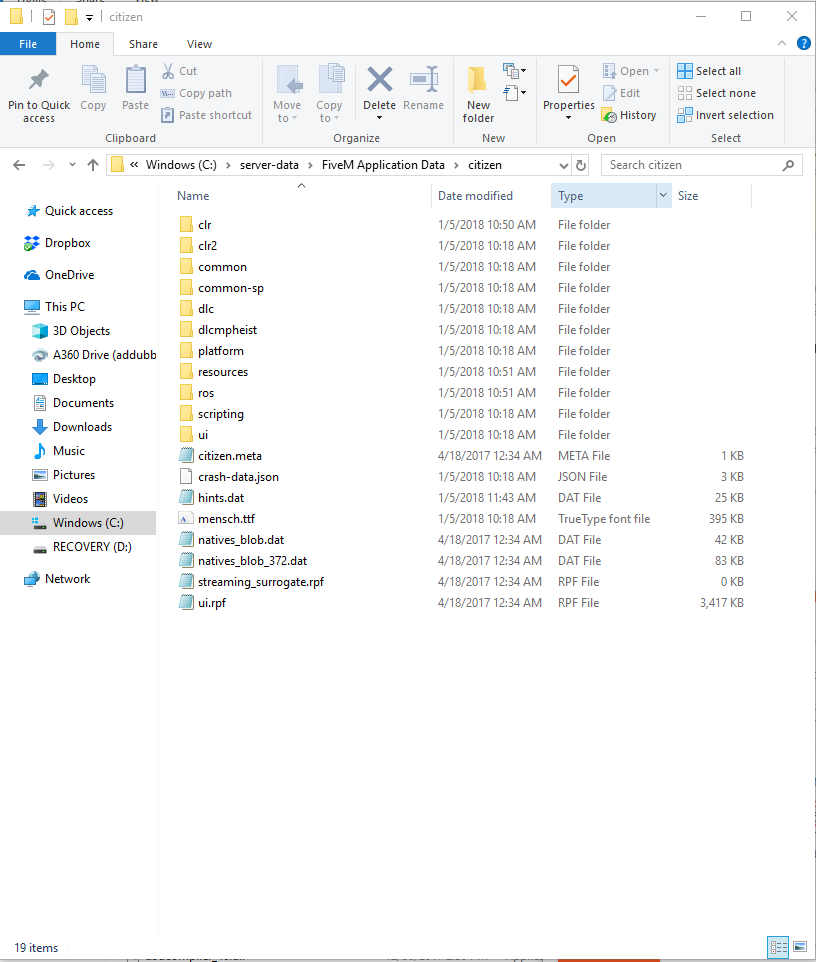This screenshot has height=962, width=816.
Task: Switch to the Home ribbon tab
Action: tap(85, 44)
